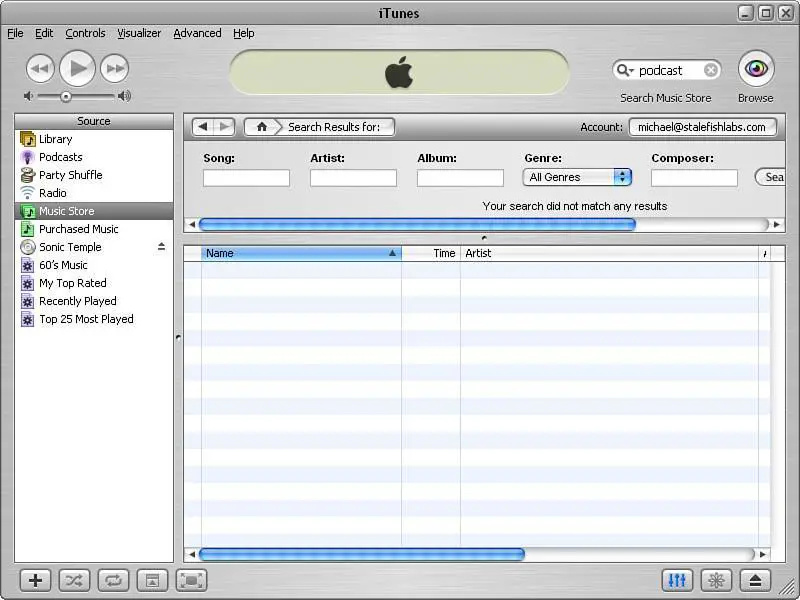Click the Song search field
Viewport: 800px width, 600px height.
point(246,178)
